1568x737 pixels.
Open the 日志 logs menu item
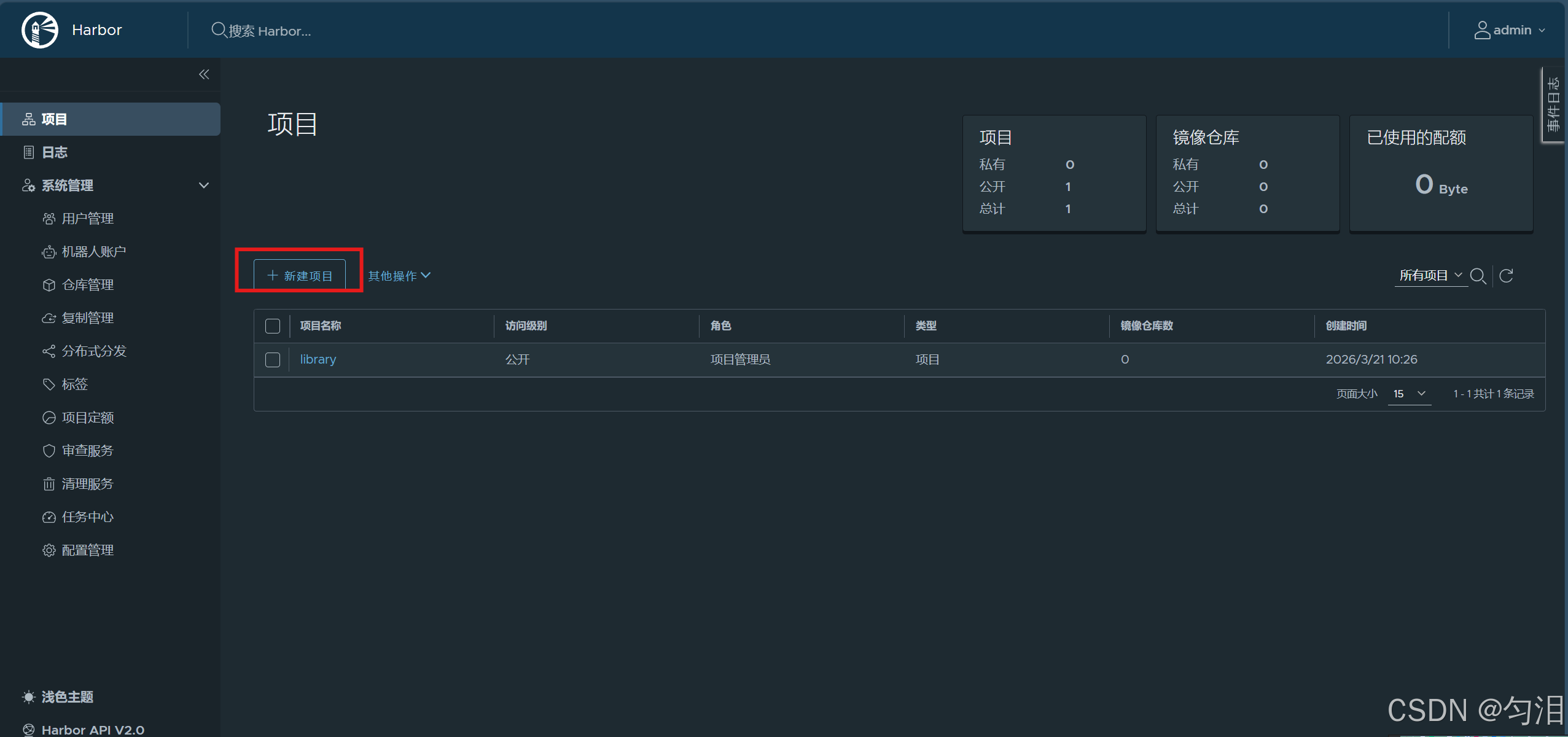tap(54, 152)
